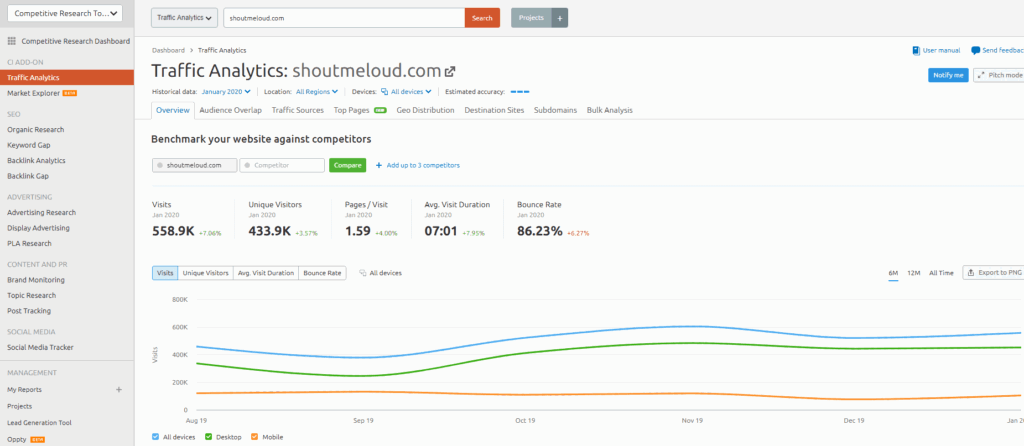Click the Estimated accuracy indicator bars

tap(520, 92)
